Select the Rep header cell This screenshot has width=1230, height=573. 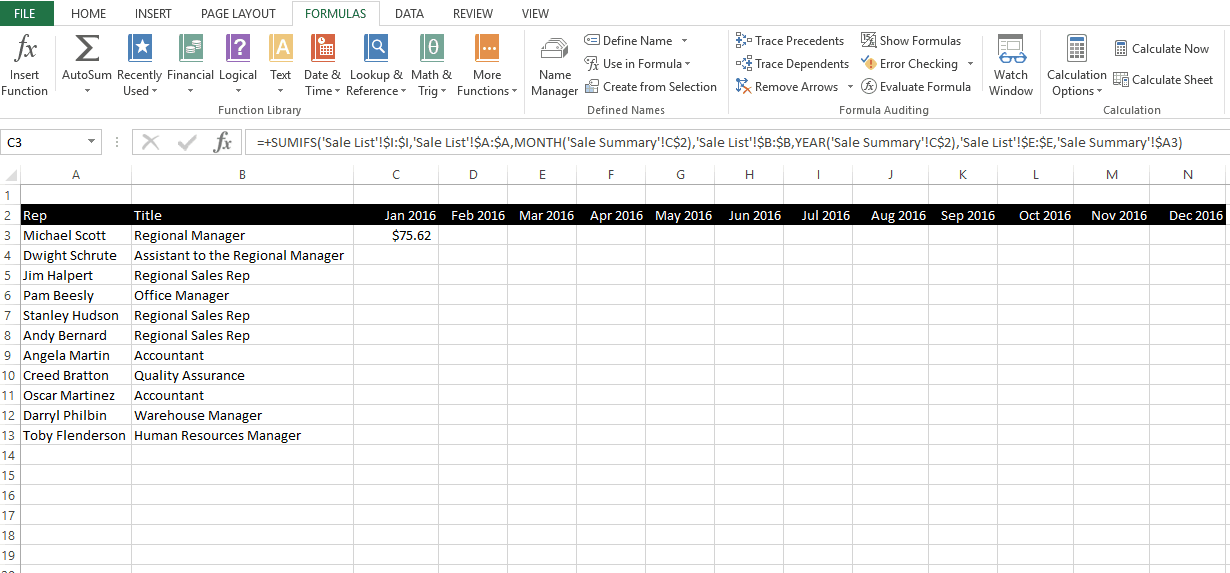76,215
